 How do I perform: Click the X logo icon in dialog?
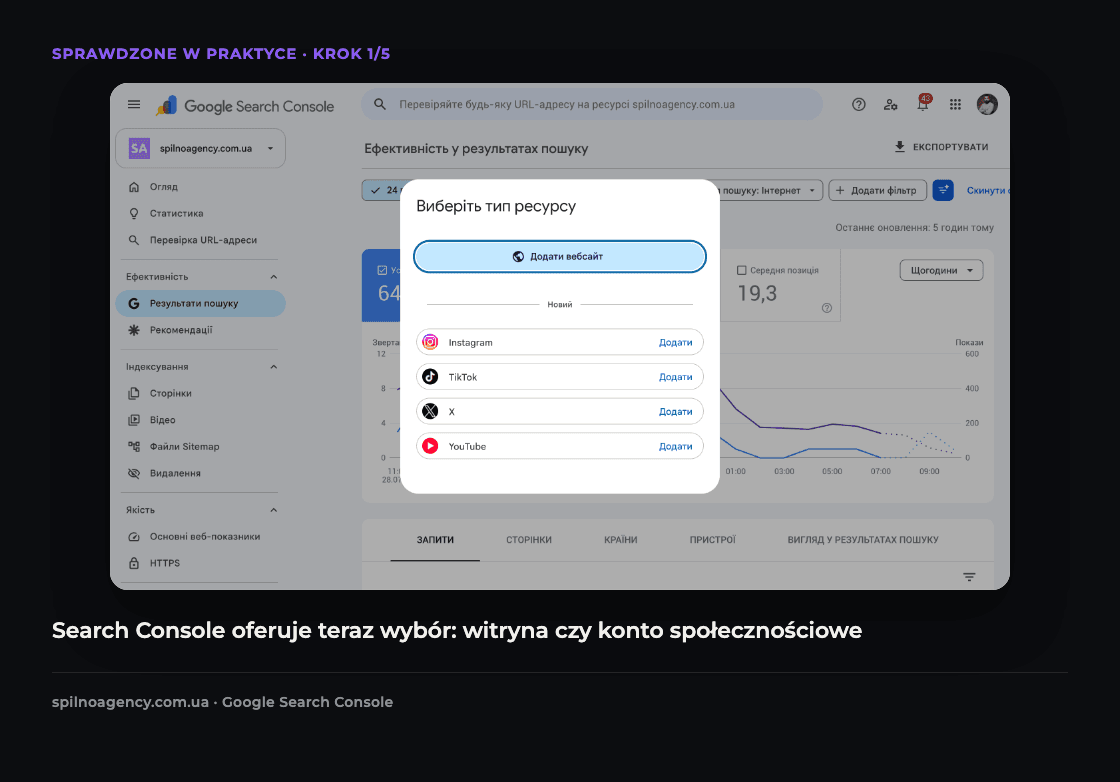430,411
